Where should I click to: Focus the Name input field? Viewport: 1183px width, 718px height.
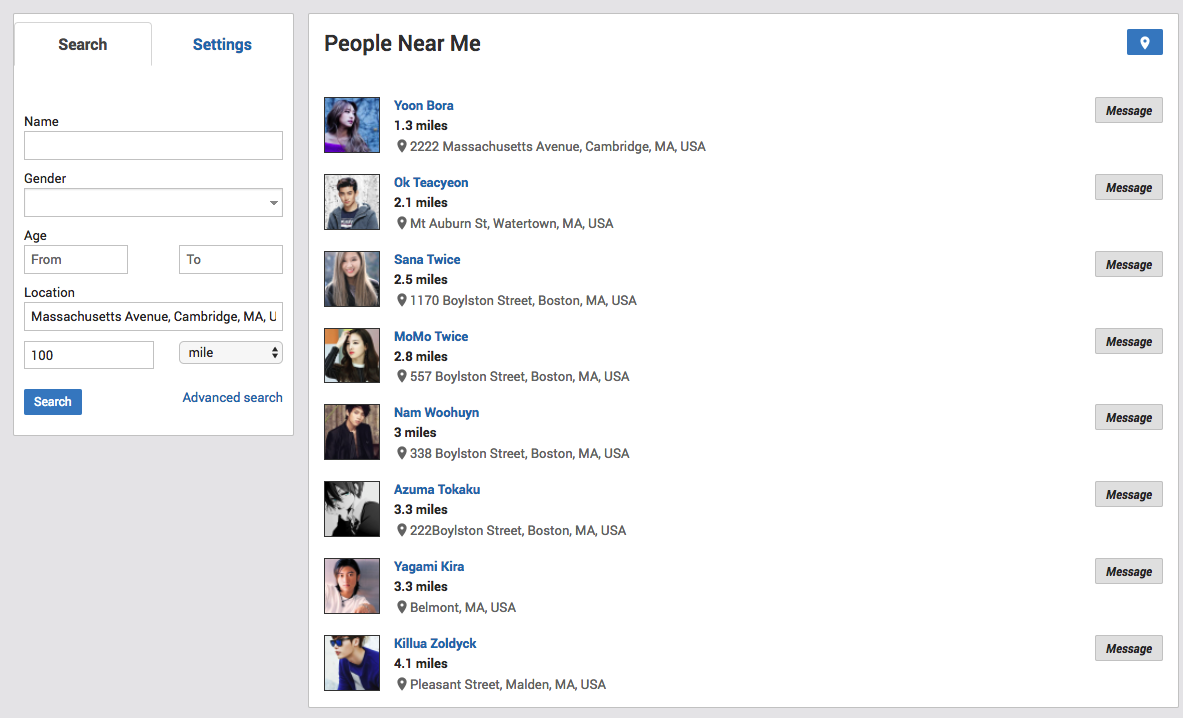153,146
